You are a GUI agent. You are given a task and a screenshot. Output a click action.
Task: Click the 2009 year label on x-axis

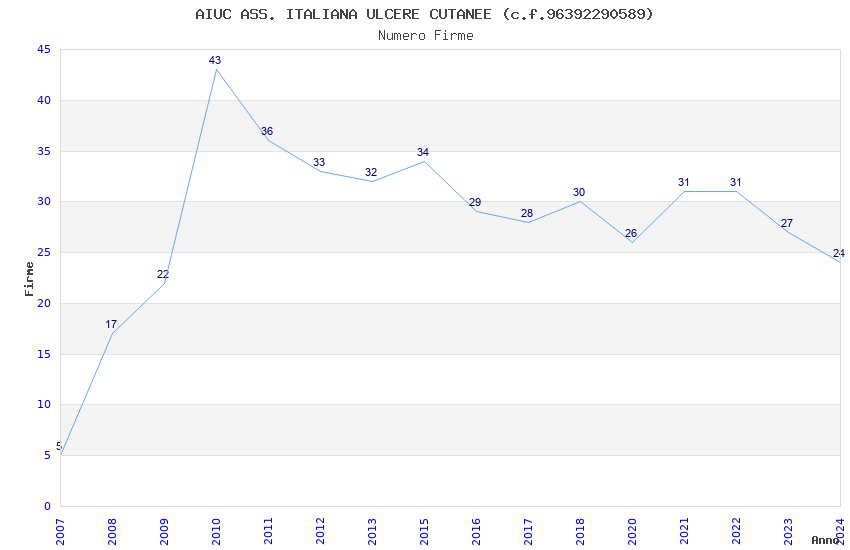coord(164,532)
